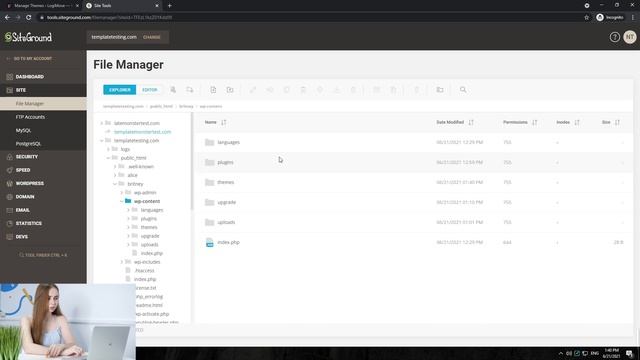Open the EMAIL sidebar section
The height and width of the screenshot is (360, 640).
tap(22, 210)
